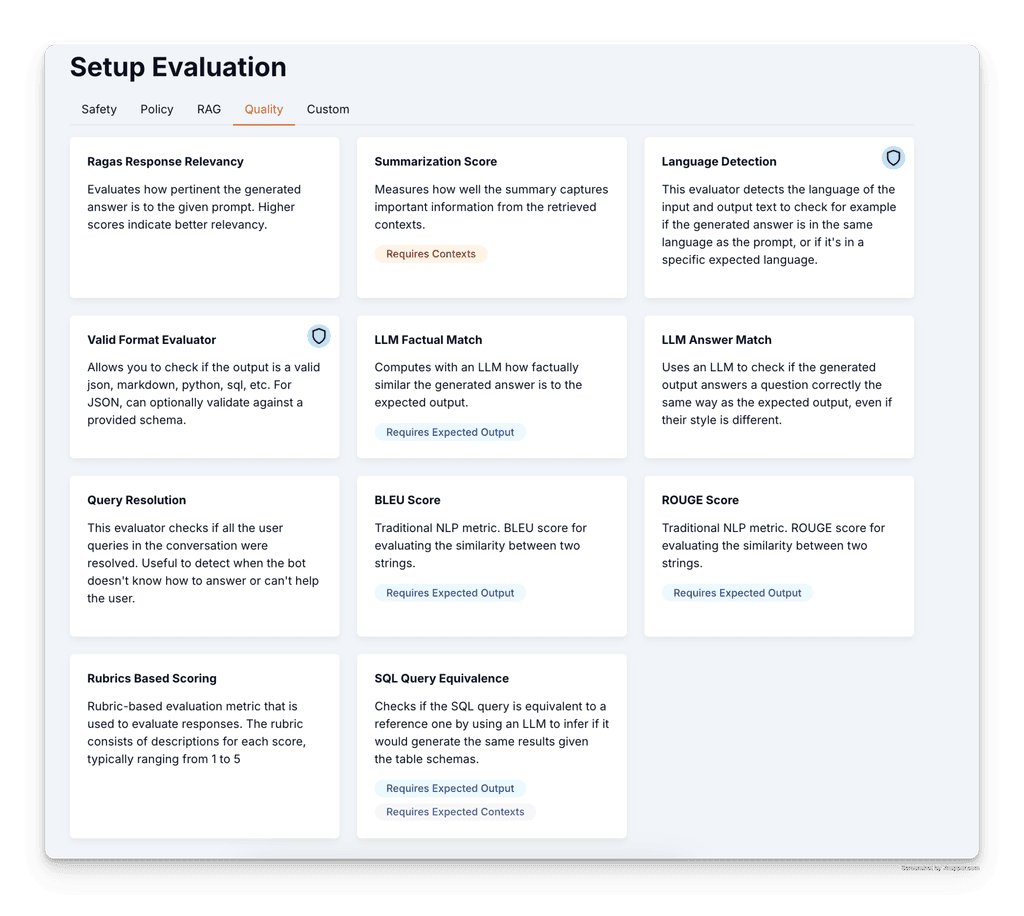Select the ROUGE Score evaluator card
Viewport: 1024px width, 916px height.
click(779, 556)
